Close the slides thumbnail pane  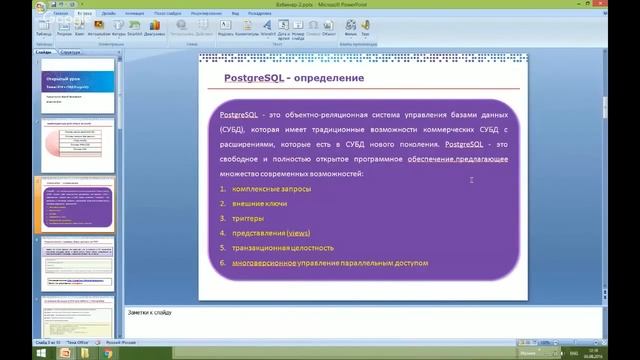point(119,52)
